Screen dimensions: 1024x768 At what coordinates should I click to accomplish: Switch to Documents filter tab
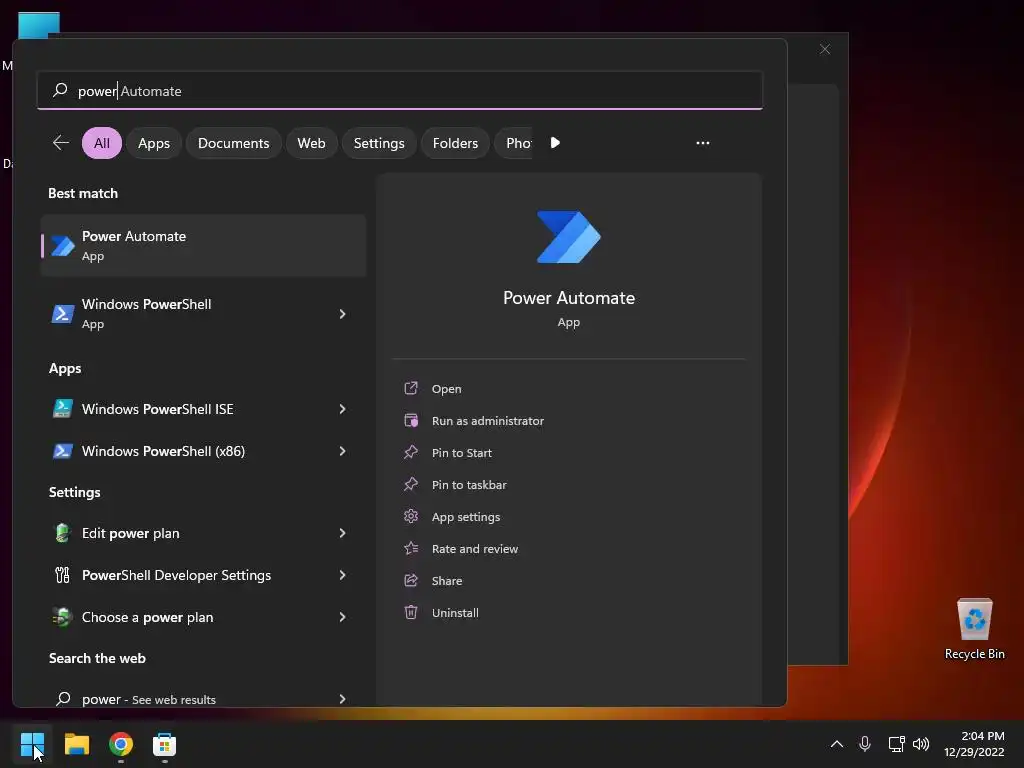coord(233,143)
